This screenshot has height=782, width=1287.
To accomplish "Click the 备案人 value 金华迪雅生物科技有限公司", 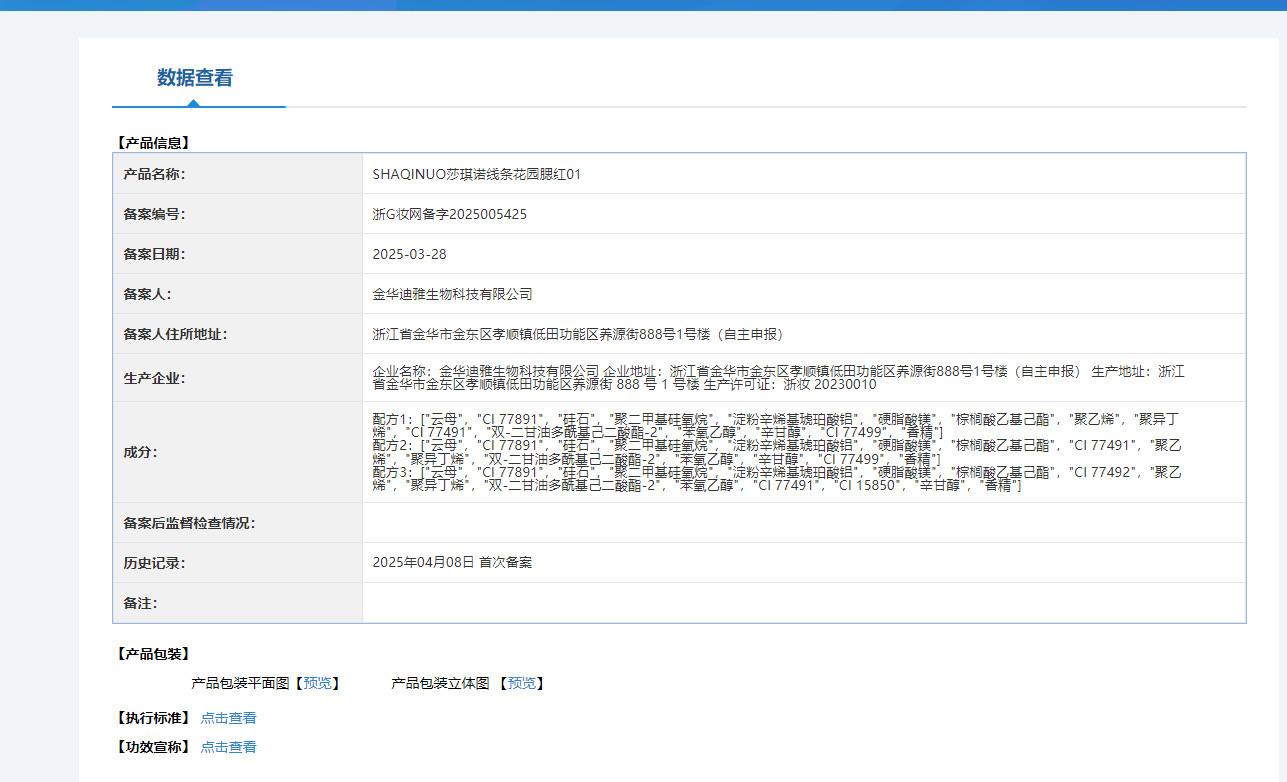I will (452, 294).
